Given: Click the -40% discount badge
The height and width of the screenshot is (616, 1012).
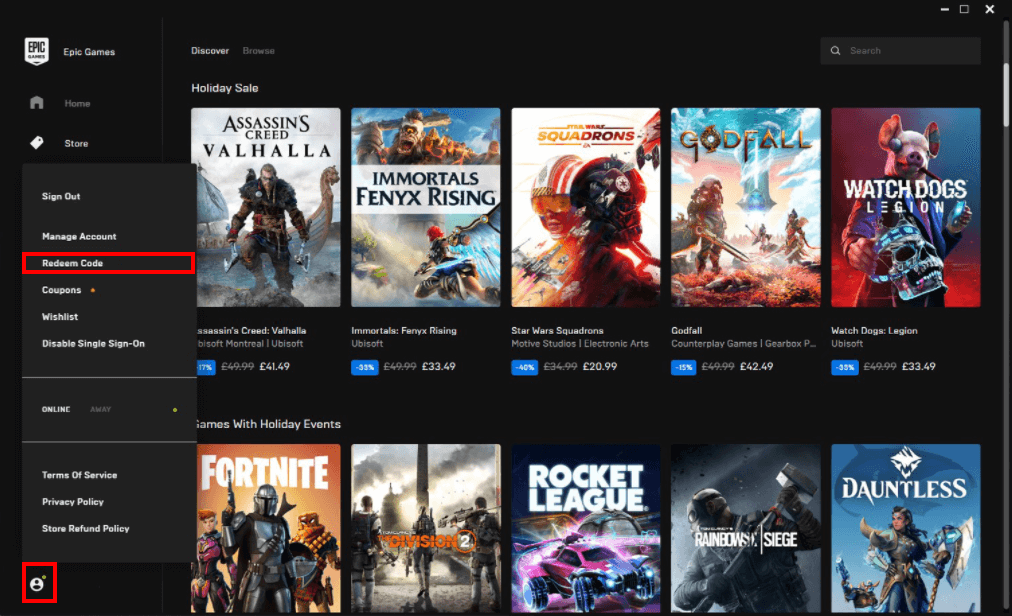Looking at the screenshot, I should point(525,367).
